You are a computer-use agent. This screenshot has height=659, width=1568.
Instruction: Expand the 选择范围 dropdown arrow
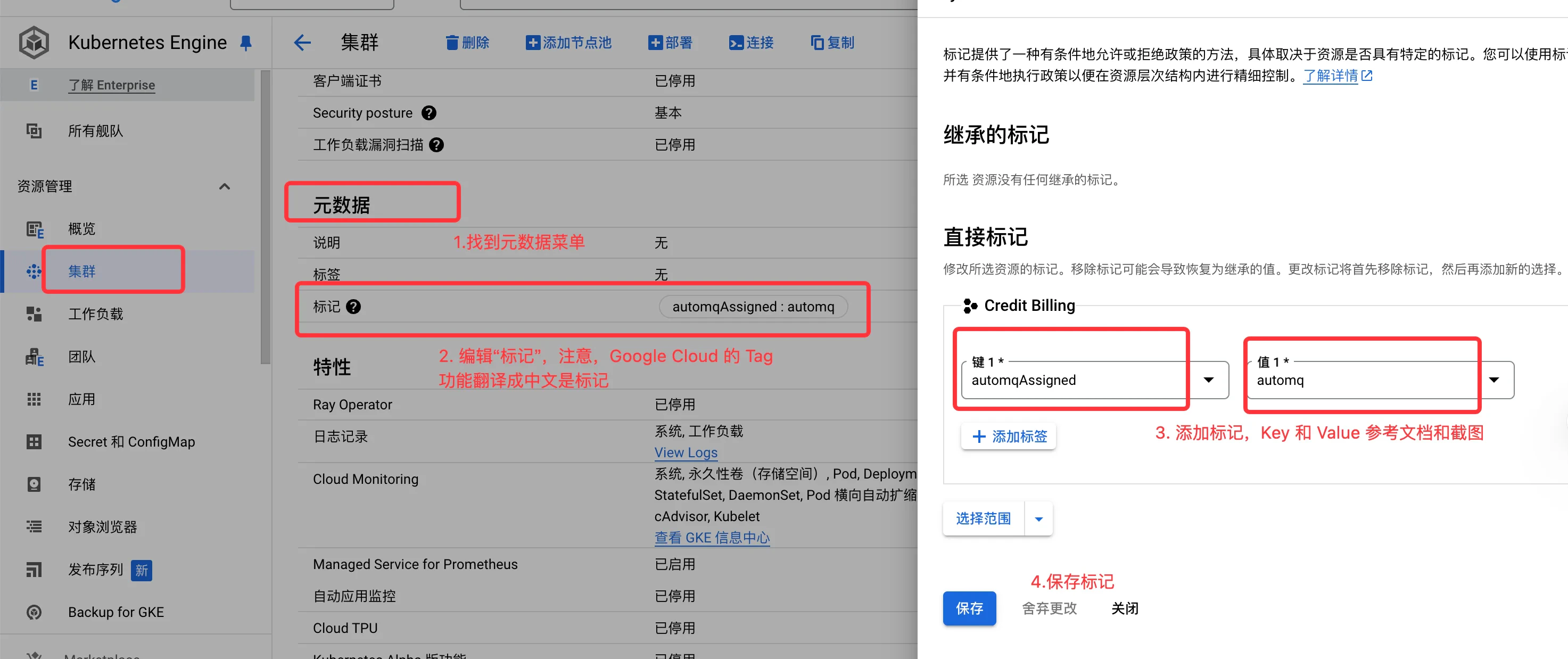(x=1038, y=519)
